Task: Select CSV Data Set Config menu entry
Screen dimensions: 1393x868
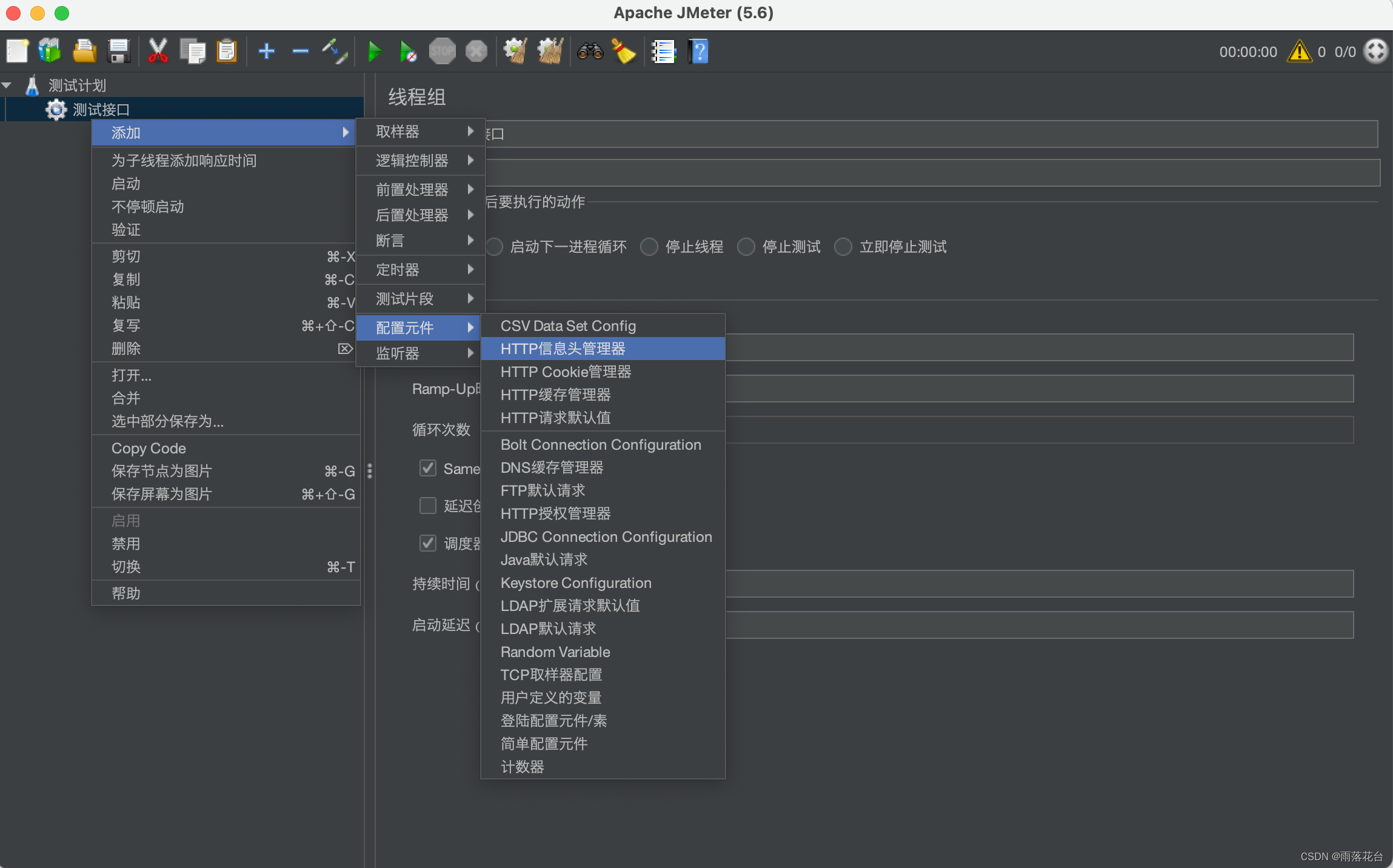Action: [568, 326]
